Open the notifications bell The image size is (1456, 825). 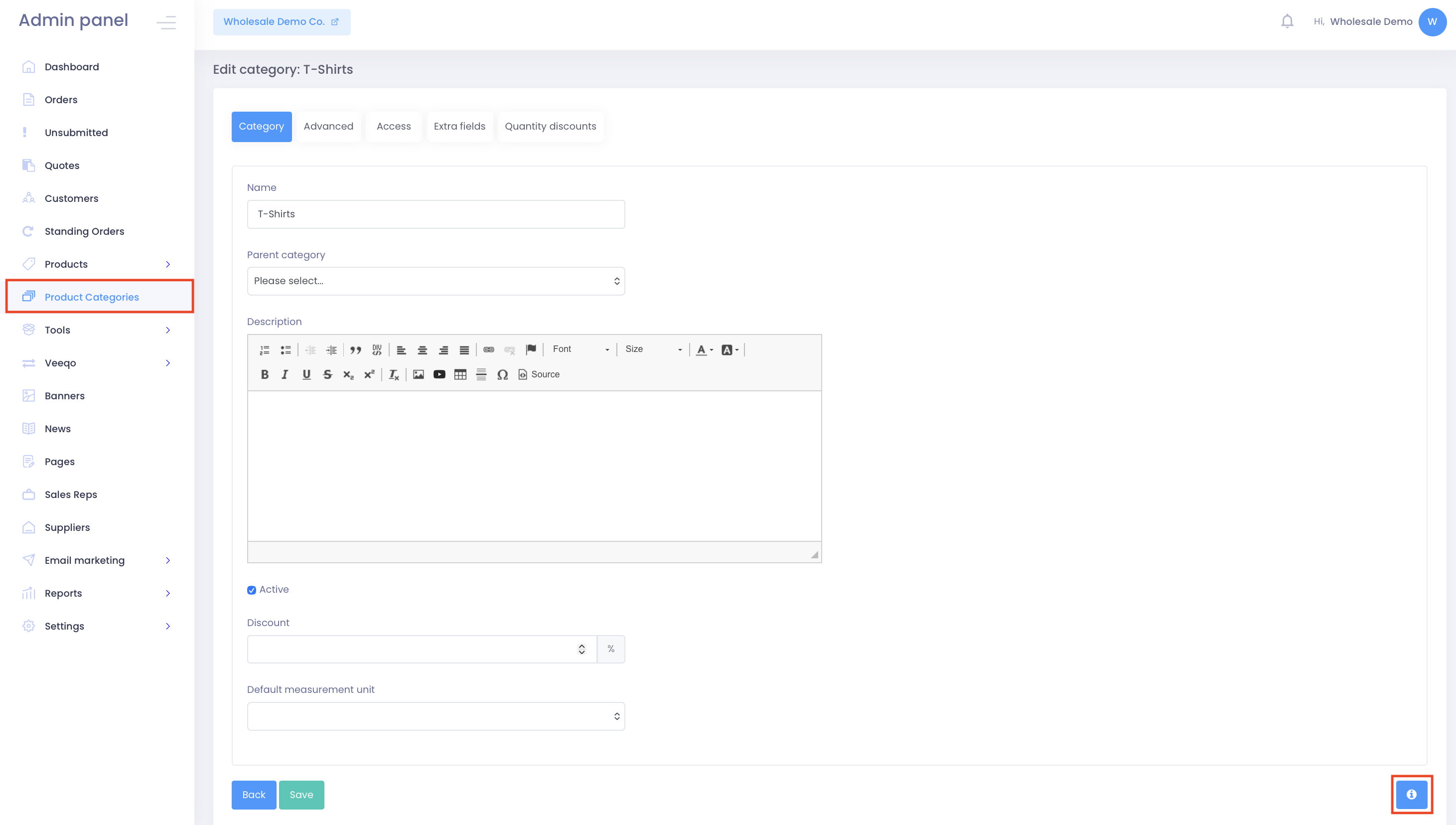1287,21
